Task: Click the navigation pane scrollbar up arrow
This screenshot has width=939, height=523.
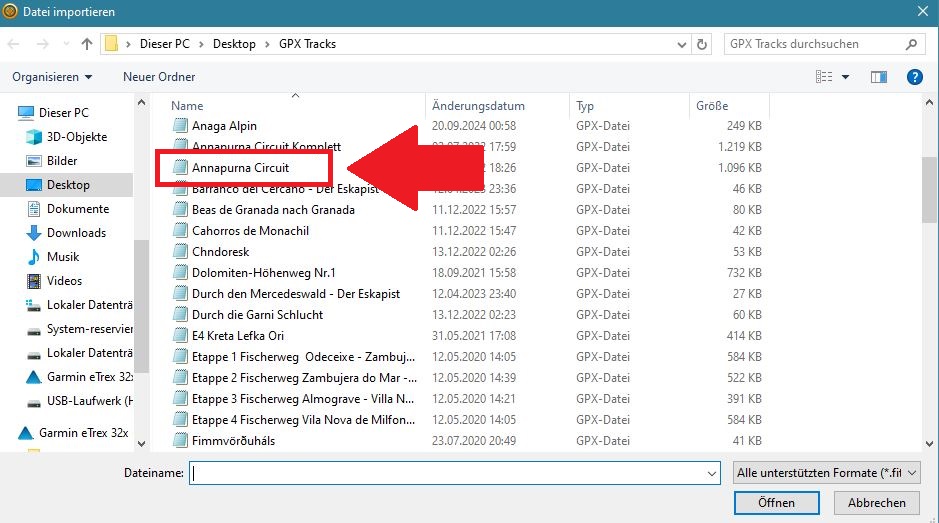Action: (x=141, y=102)
